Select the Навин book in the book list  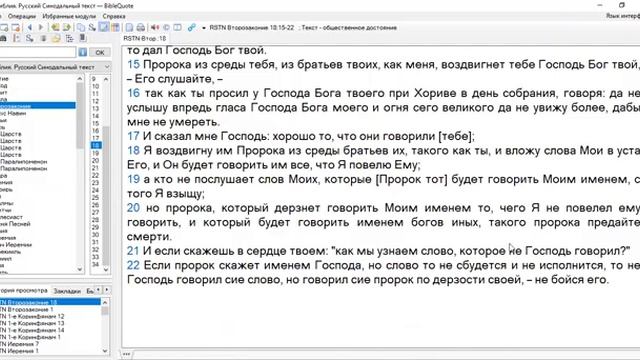point(13,113)
